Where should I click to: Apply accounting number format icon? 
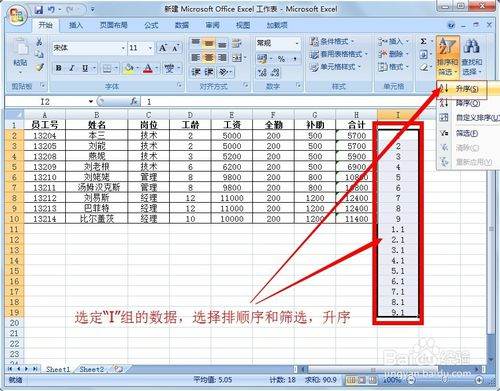coord(262,59)
